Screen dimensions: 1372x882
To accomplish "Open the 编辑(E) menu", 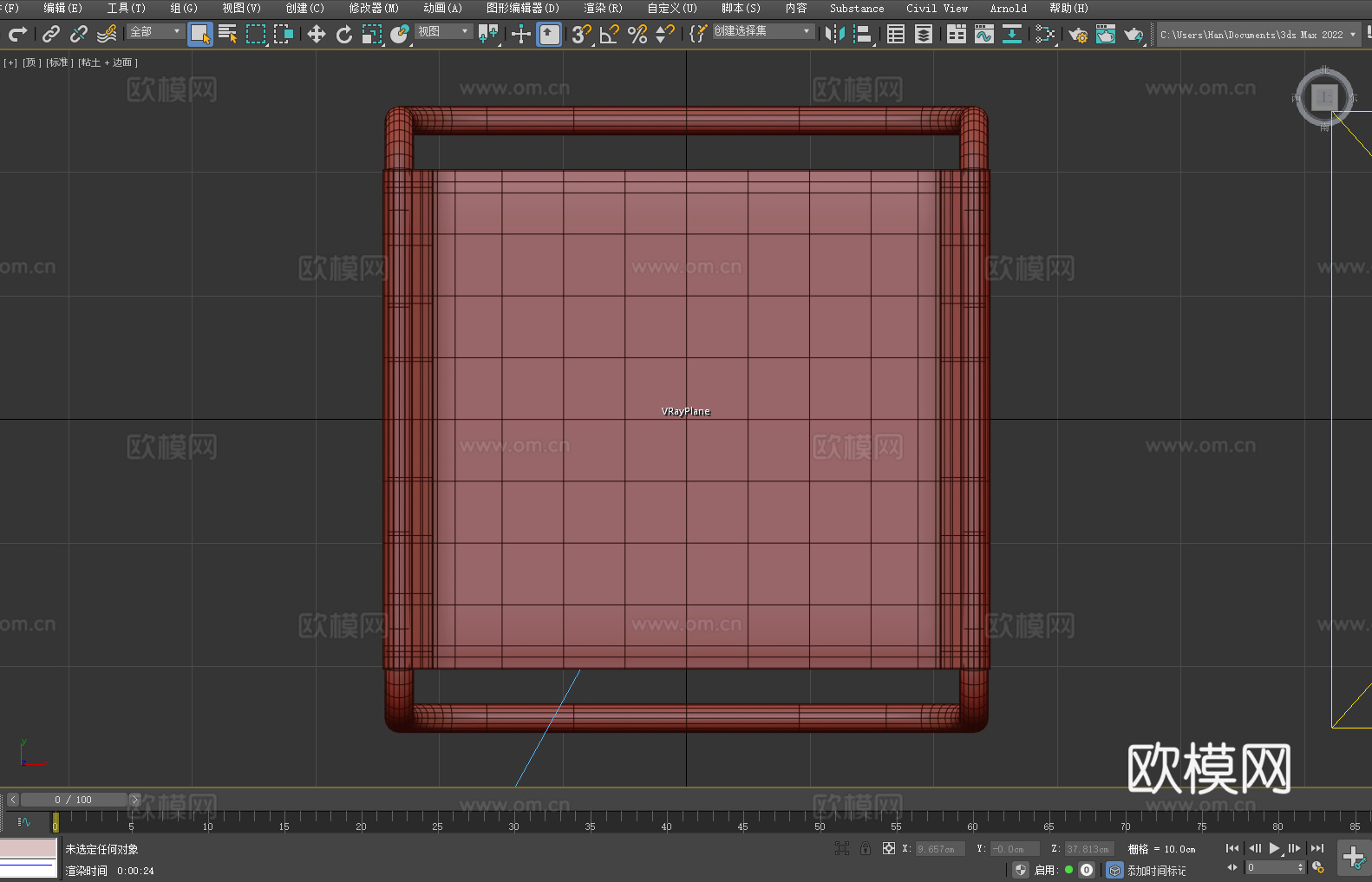I will 62,8.
